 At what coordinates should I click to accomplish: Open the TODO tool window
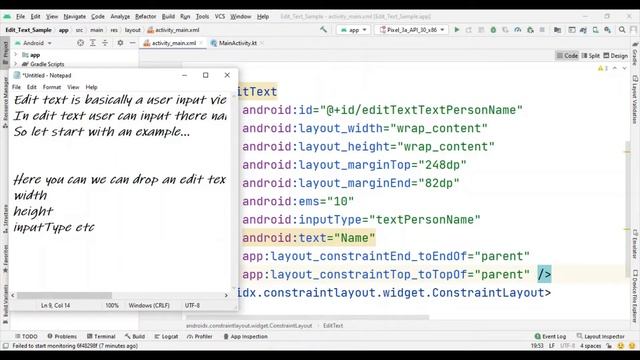pyautogui.click(x=26, y=336)
